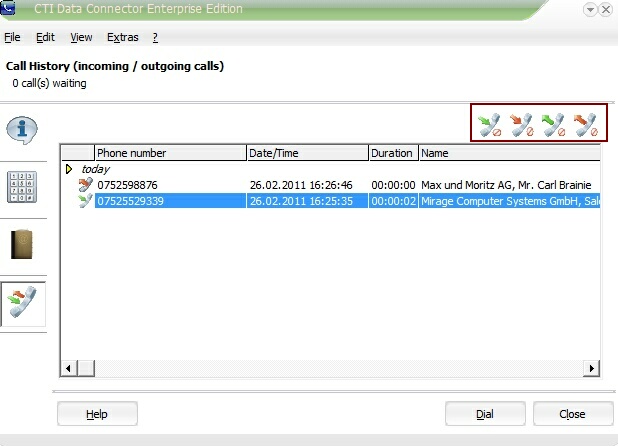Select the call history phone sidebar icon
Viewport: 618px width, 446px height.
(22, 303)
